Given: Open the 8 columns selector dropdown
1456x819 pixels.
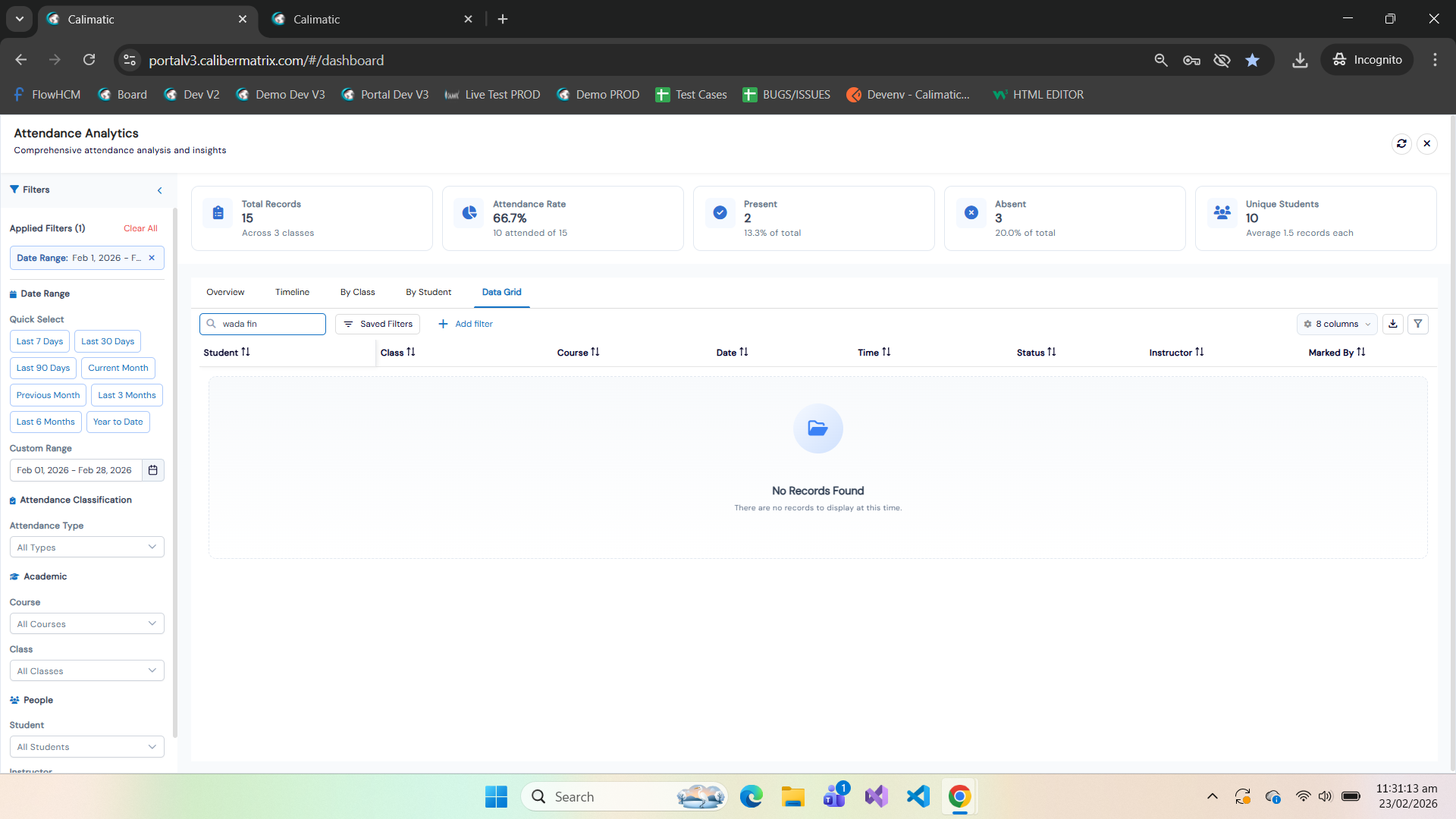Looking at the screenshot, I should click(x=1337, y=324).
